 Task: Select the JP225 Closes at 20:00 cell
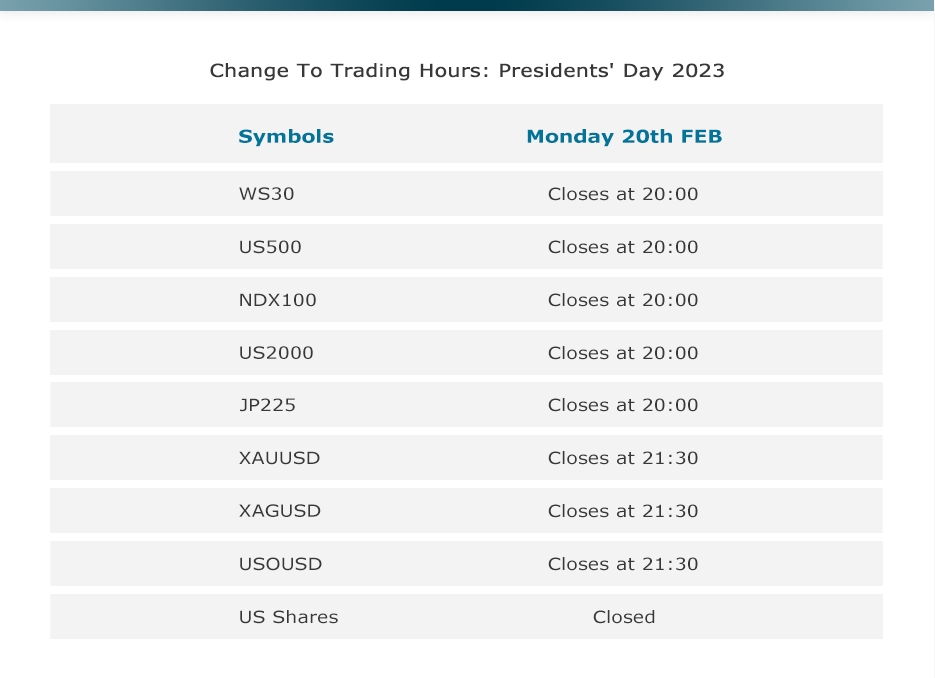(623, 405)
